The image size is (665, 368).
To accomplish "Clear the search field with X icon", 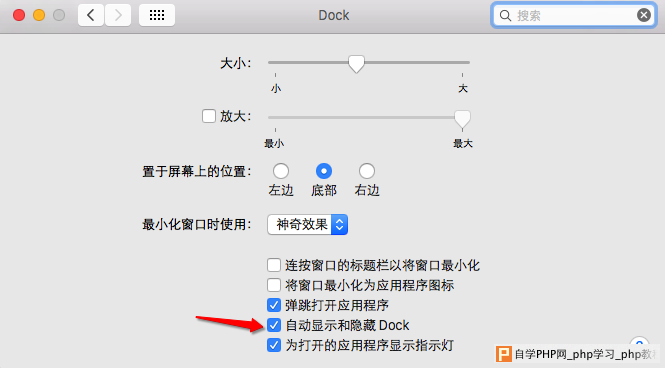I will pos(644,15).
